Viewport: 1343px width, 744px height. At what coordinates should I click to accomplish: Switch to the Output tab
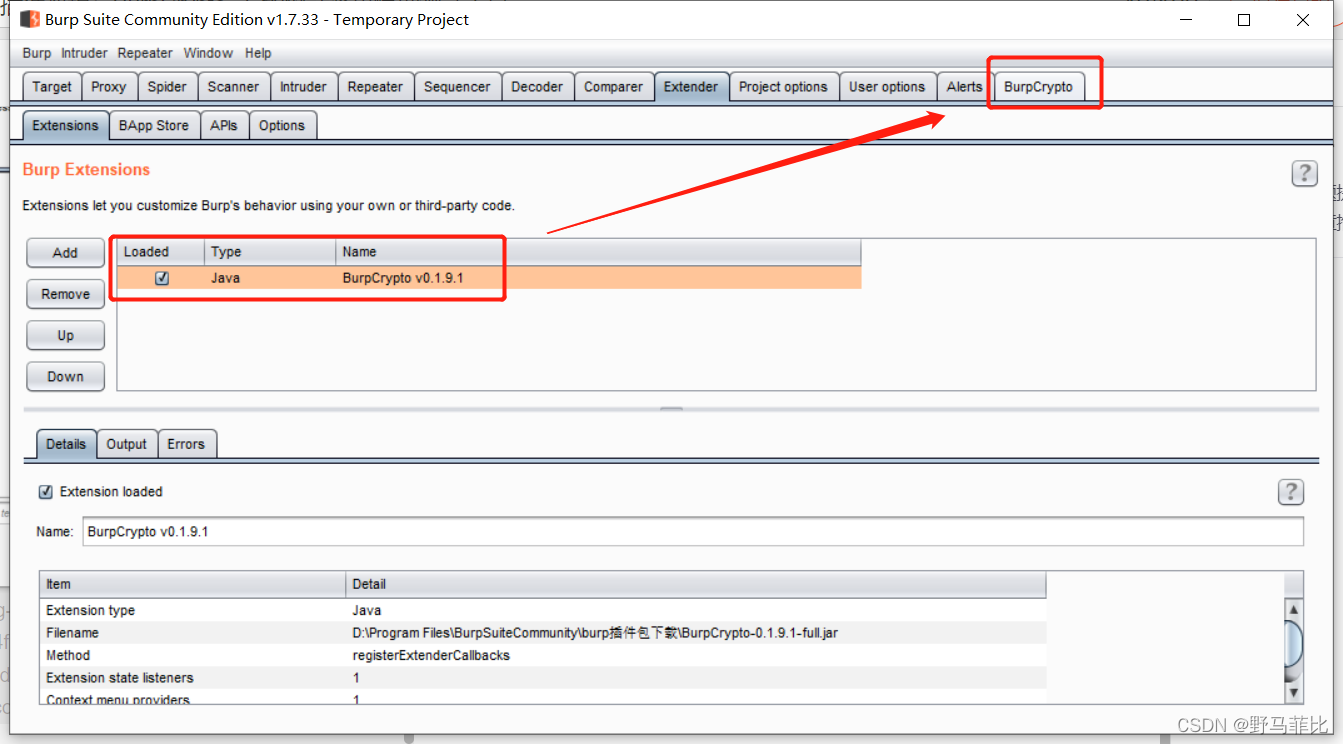(127, 444)
